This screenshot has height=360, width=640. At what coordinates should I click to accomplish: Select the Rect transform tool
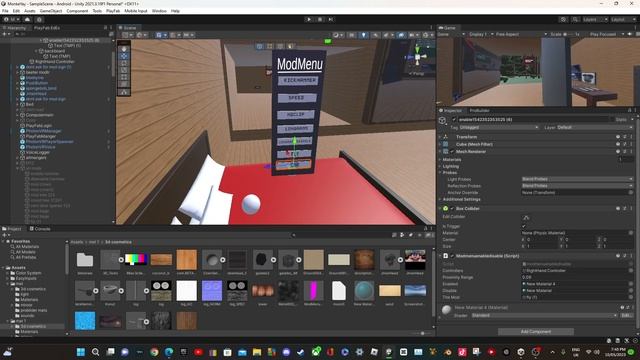[x=124, y=77]
